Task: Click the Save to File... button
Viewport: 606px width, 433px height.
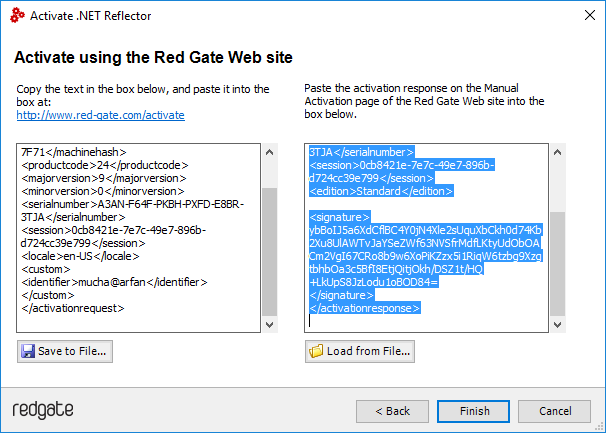Action: (65, 351)
